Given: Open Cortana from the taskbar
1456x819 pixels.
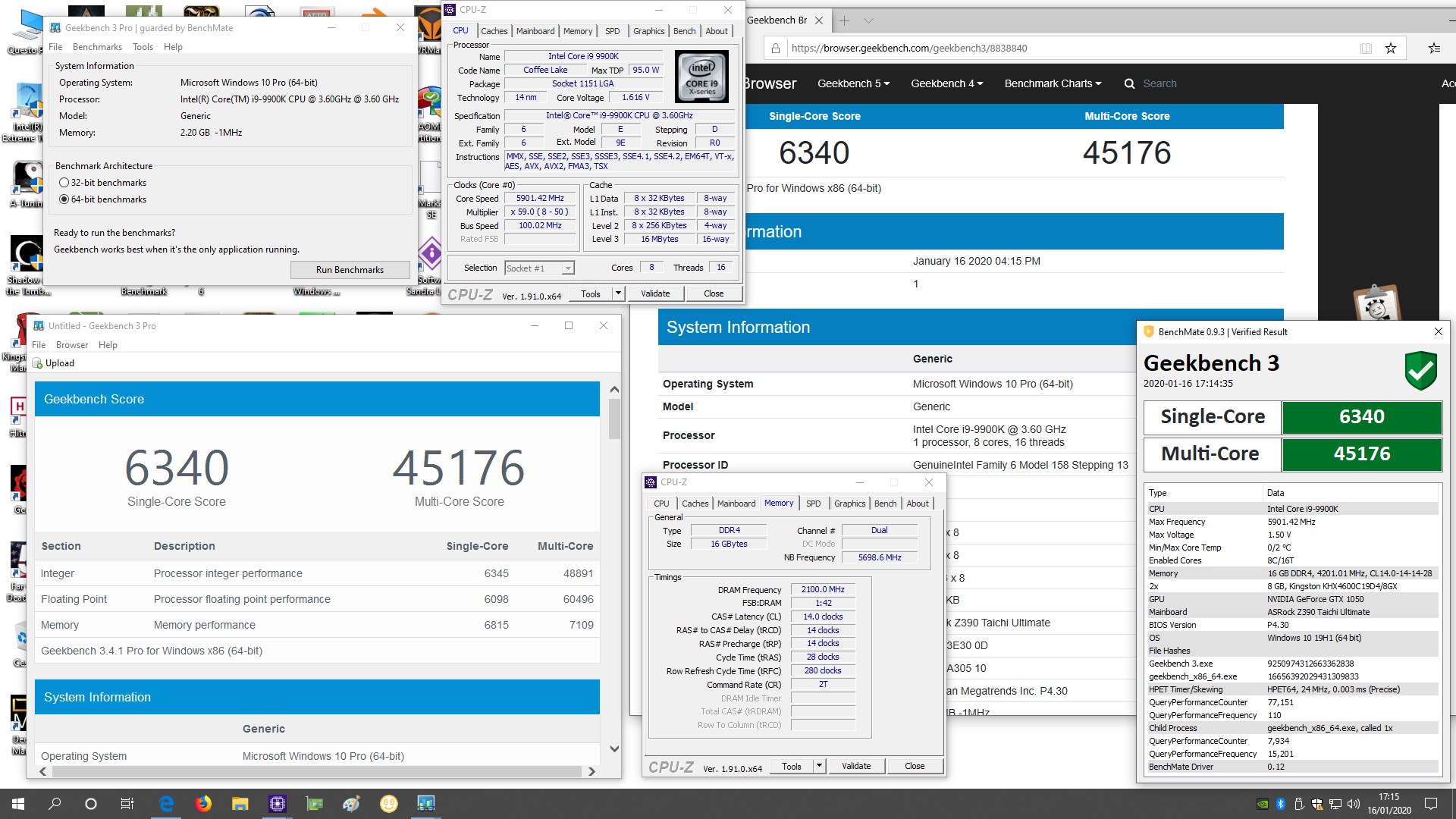Looking at the screenshot, I should coord(91,804).
